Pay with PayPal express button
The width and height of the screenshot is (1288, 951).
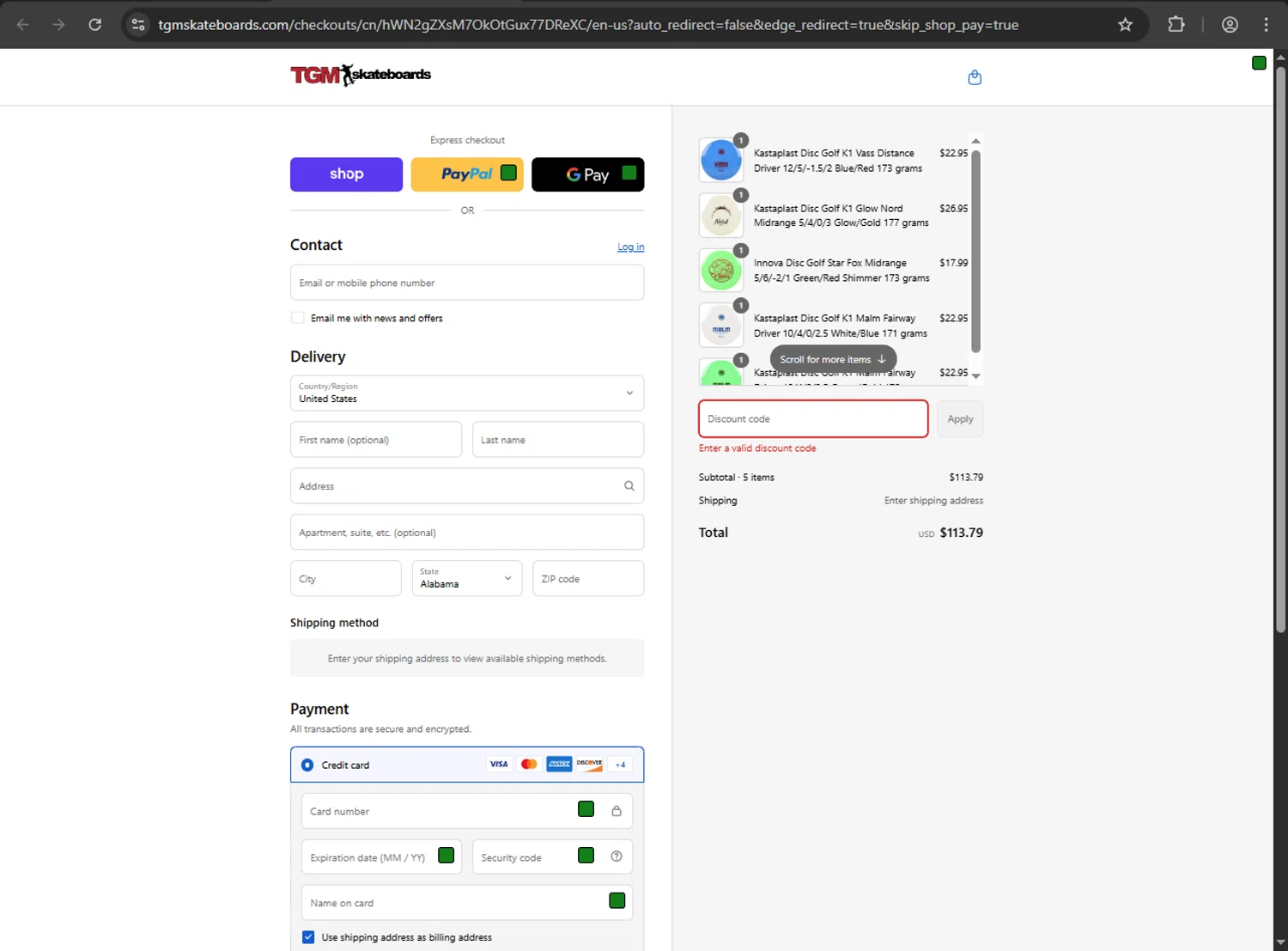[467, 174]
